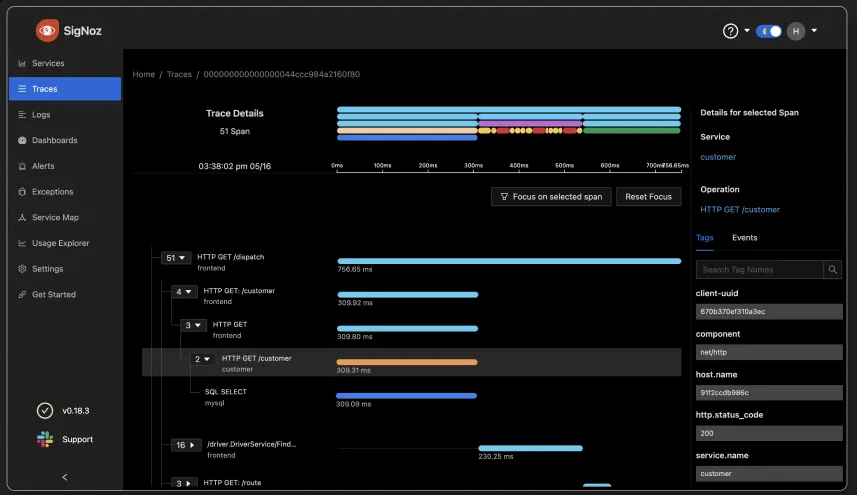Click the version v0.18.3 check icon
Viewport: 857px width, 495px height.
45,410
